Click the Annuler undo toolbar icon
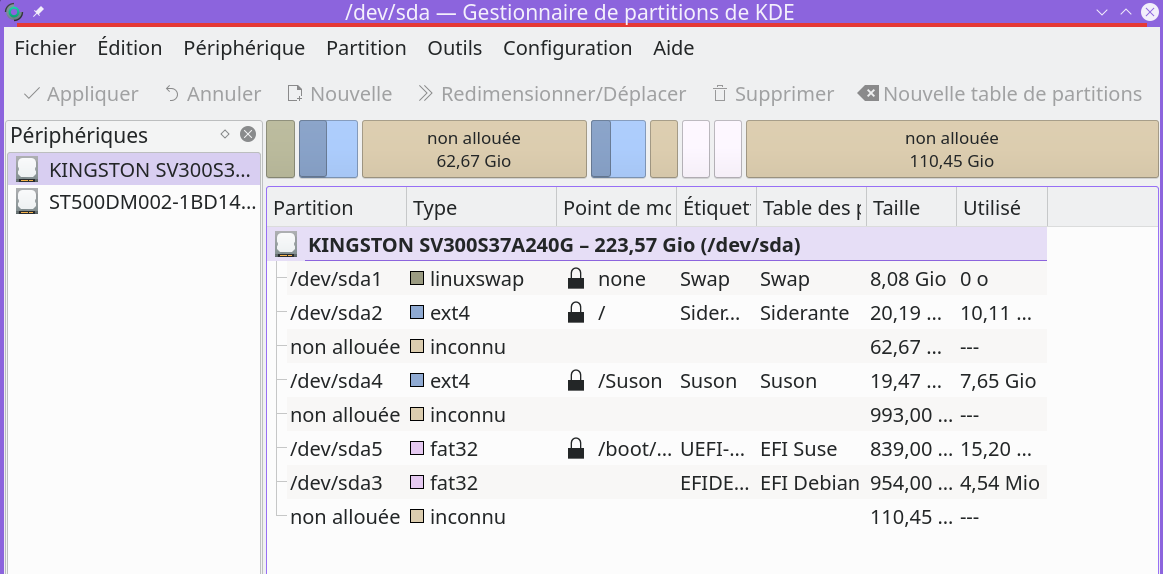The height and width of the screenshot is (574, 1163). click(172, 94)
